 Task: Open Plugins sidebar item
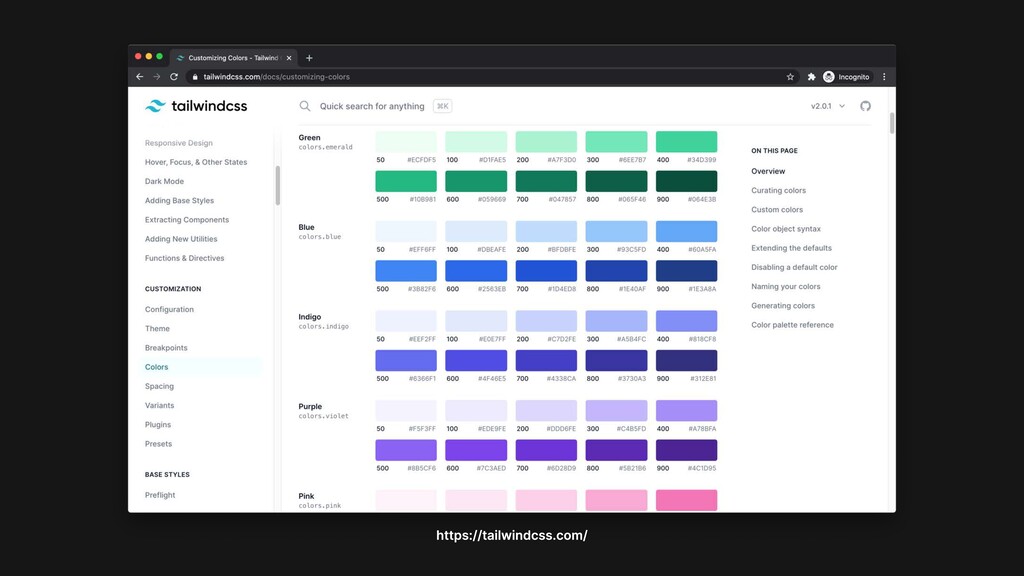(158, 424)
